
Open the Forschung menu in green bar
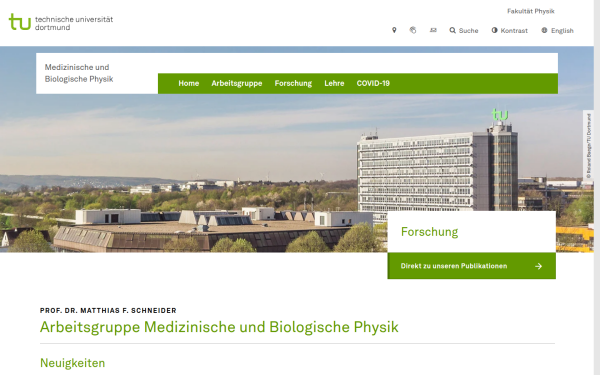click(x=293, y=83)
